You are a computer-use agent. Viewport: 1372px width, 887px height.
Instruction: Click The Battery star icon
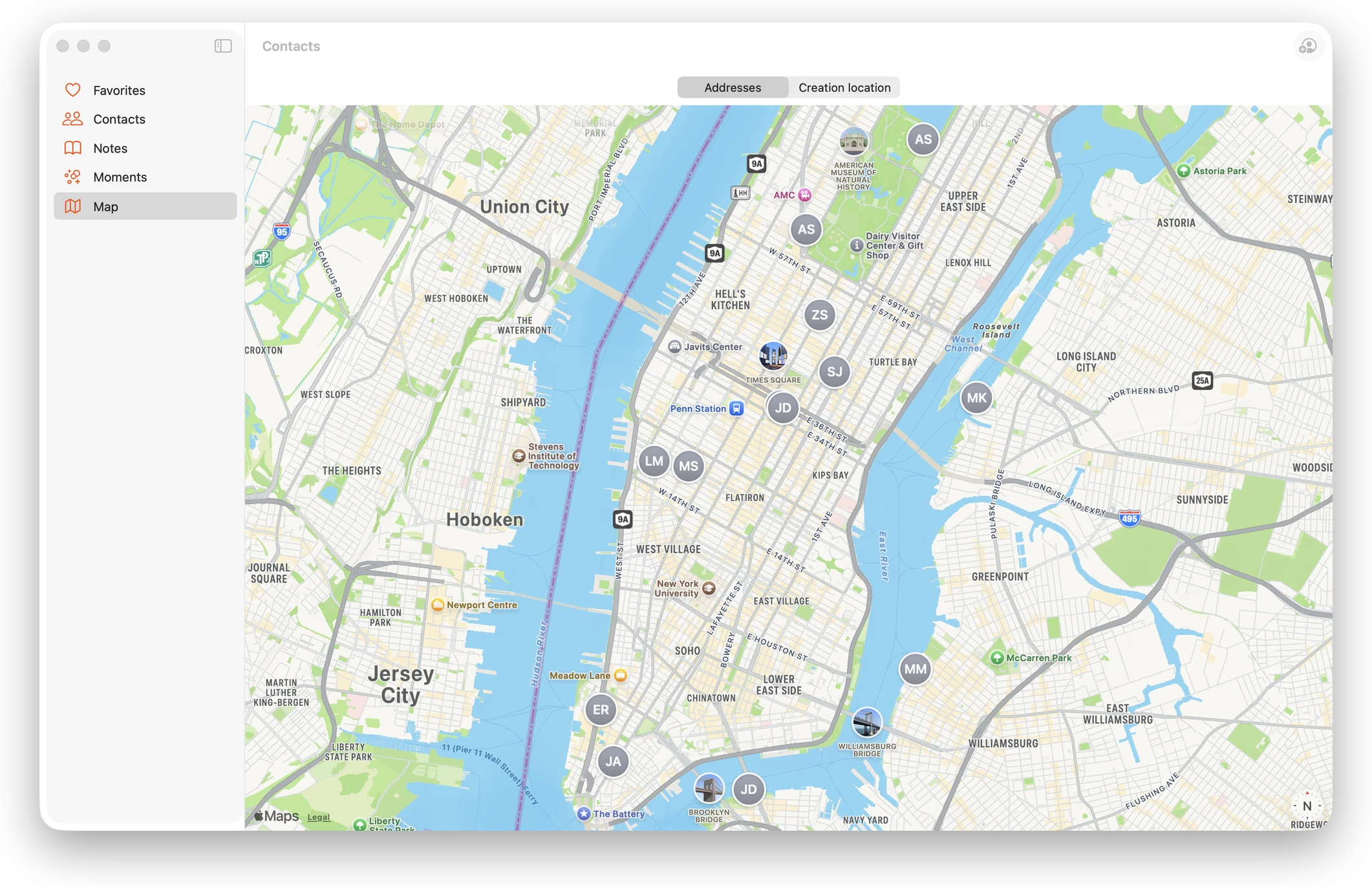pos(584,813)
